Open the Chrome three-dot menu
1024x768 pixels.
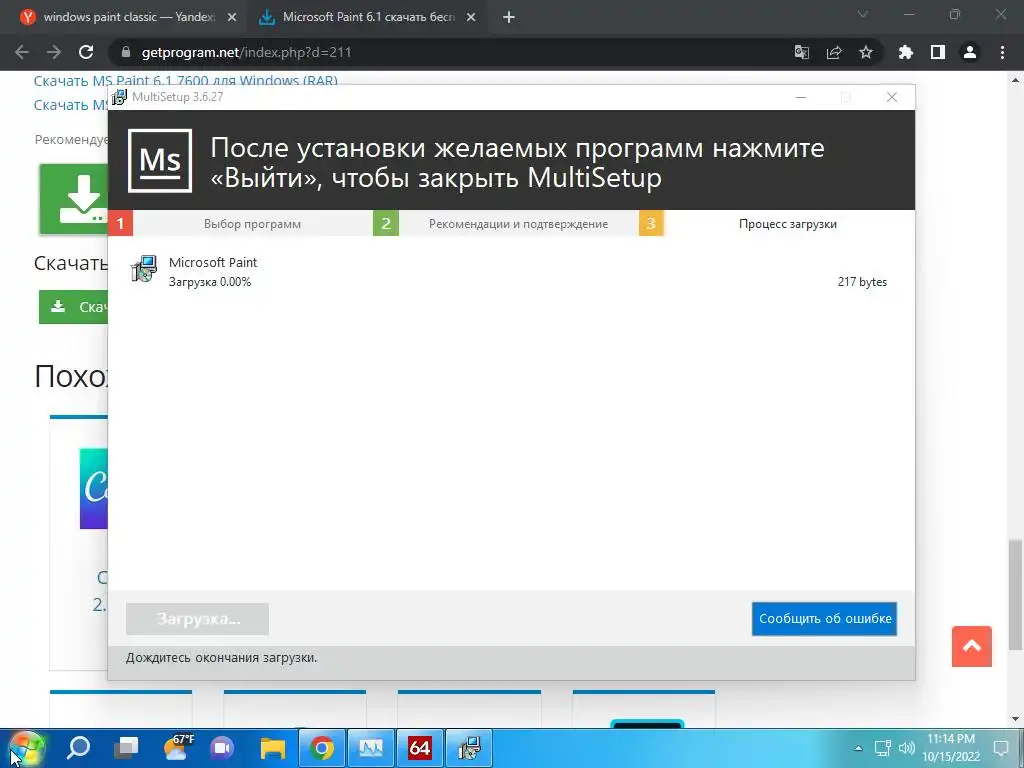[1002, 52]
